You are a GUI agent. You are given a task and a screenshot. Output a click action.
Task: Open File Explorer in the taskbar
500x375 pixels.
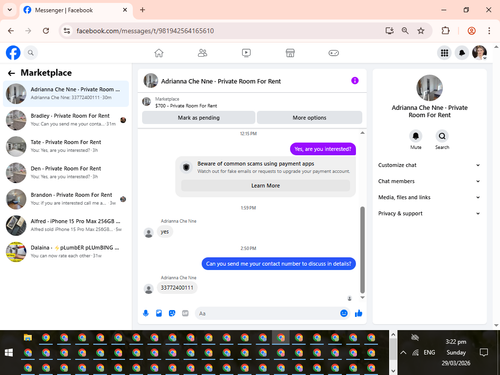(28, 338)
